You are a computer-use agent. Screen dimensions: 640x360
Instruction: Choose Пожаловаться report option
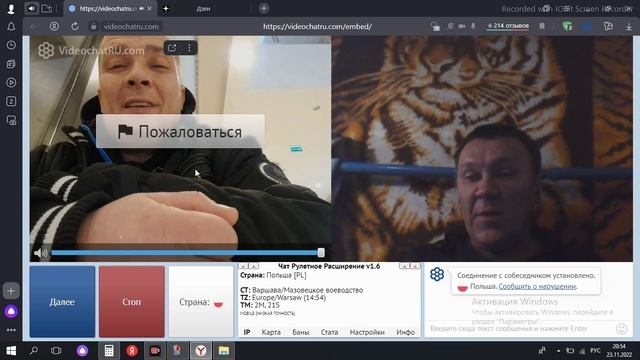click(x=180, y=131)
